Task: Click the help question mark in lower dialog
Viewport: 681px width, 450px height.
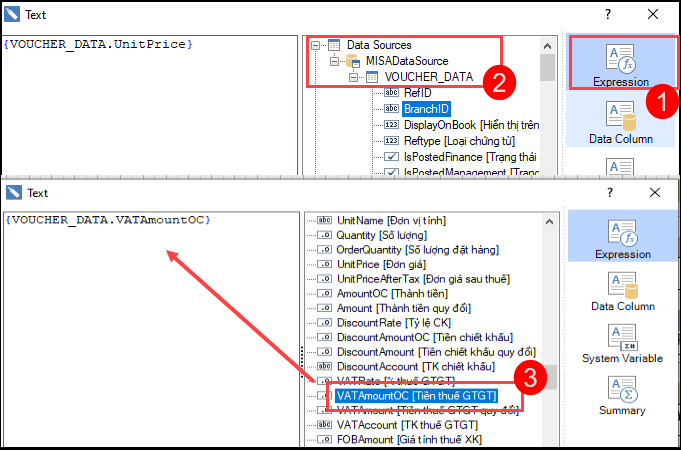Action: 609,193
